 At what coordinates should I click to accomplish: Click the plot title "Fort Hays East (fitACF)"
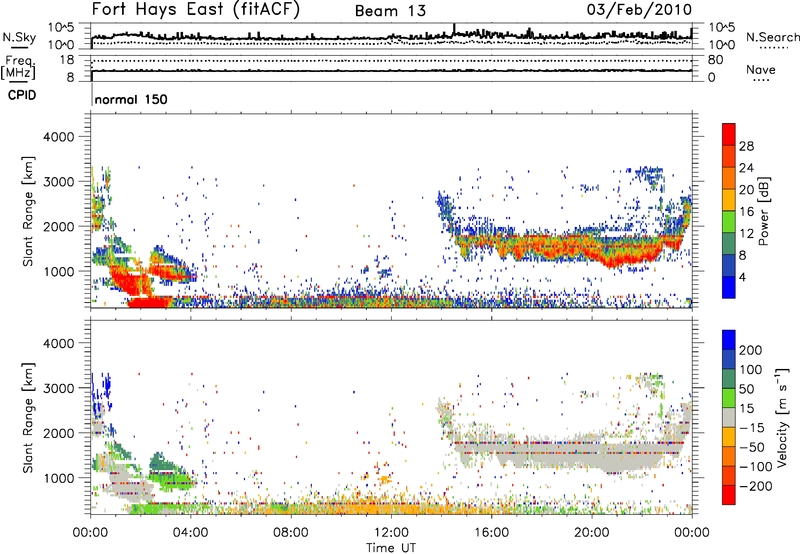(x=196, y=10)
